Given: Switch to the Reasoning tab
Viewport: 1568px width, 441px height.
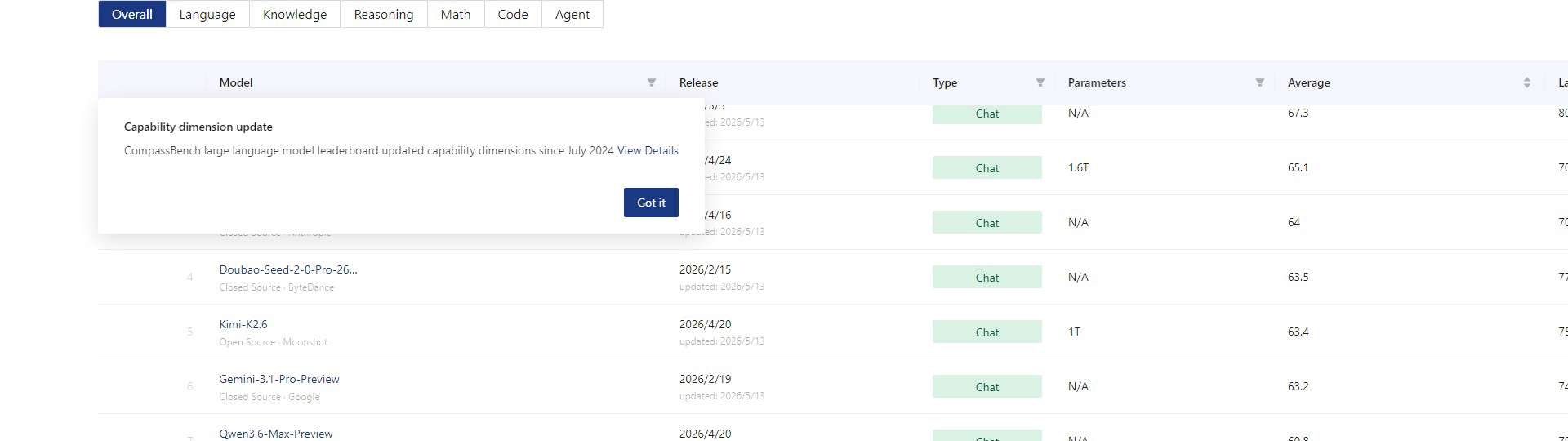Looking at the screenshot, I should click(x=384, y=14).
